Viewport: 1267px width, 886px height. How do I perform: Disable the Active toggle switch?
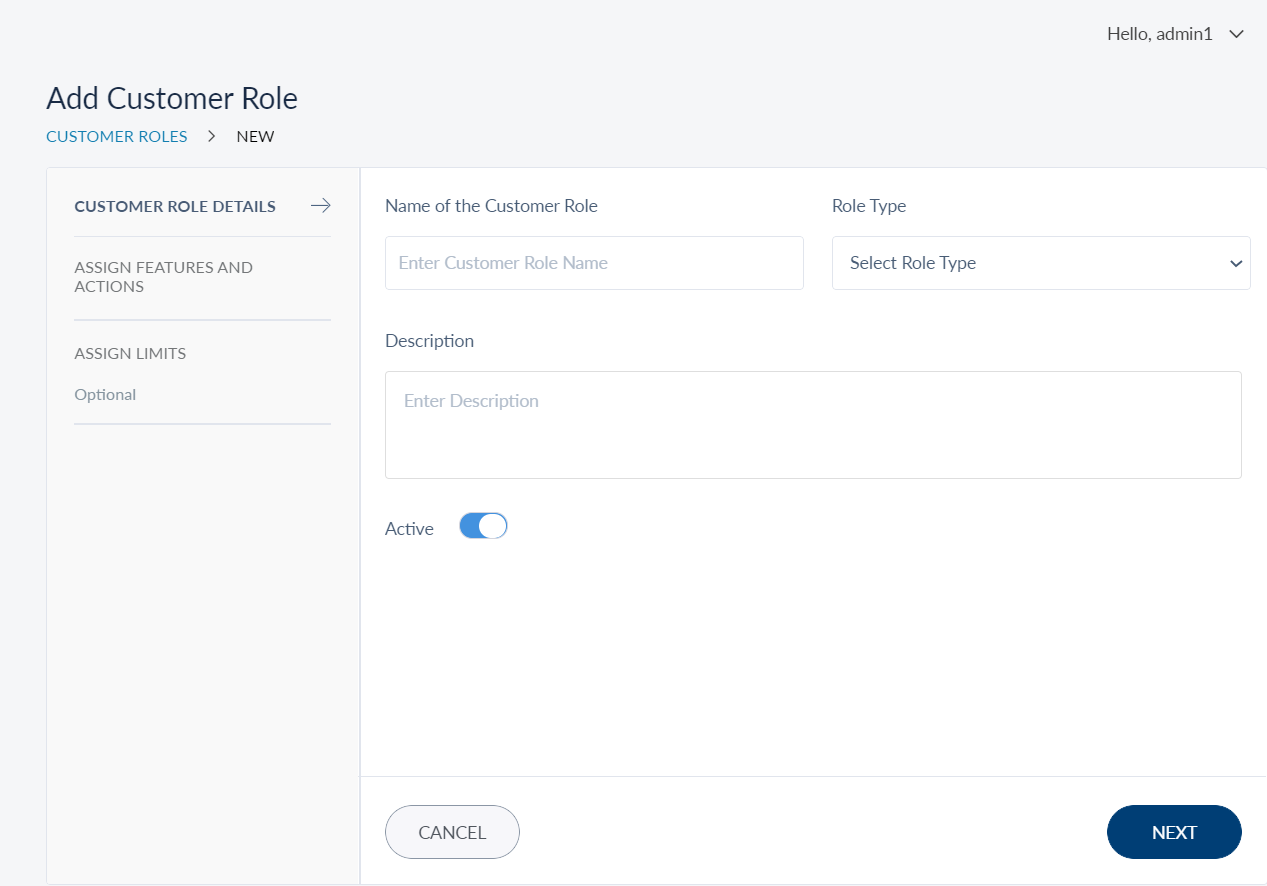pyautogui.click(x=483, y=526)
